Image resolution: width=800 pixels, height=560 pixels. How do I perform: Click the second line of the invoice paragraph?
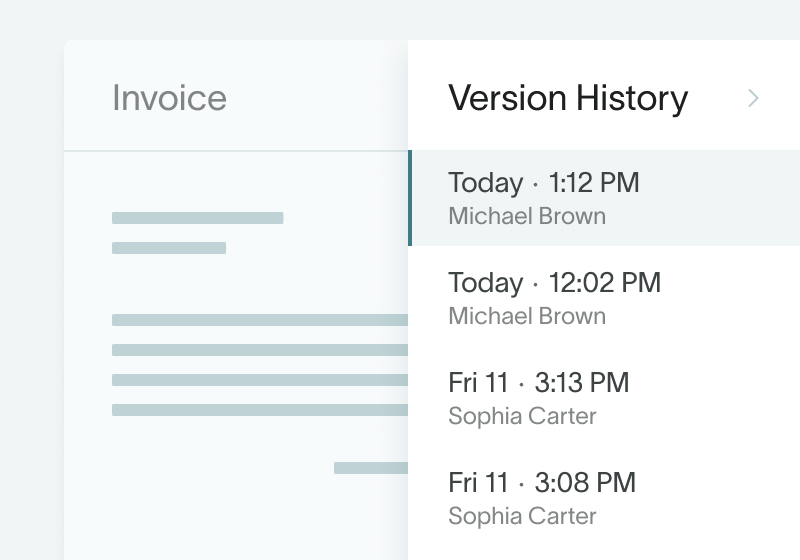[259, 350]
